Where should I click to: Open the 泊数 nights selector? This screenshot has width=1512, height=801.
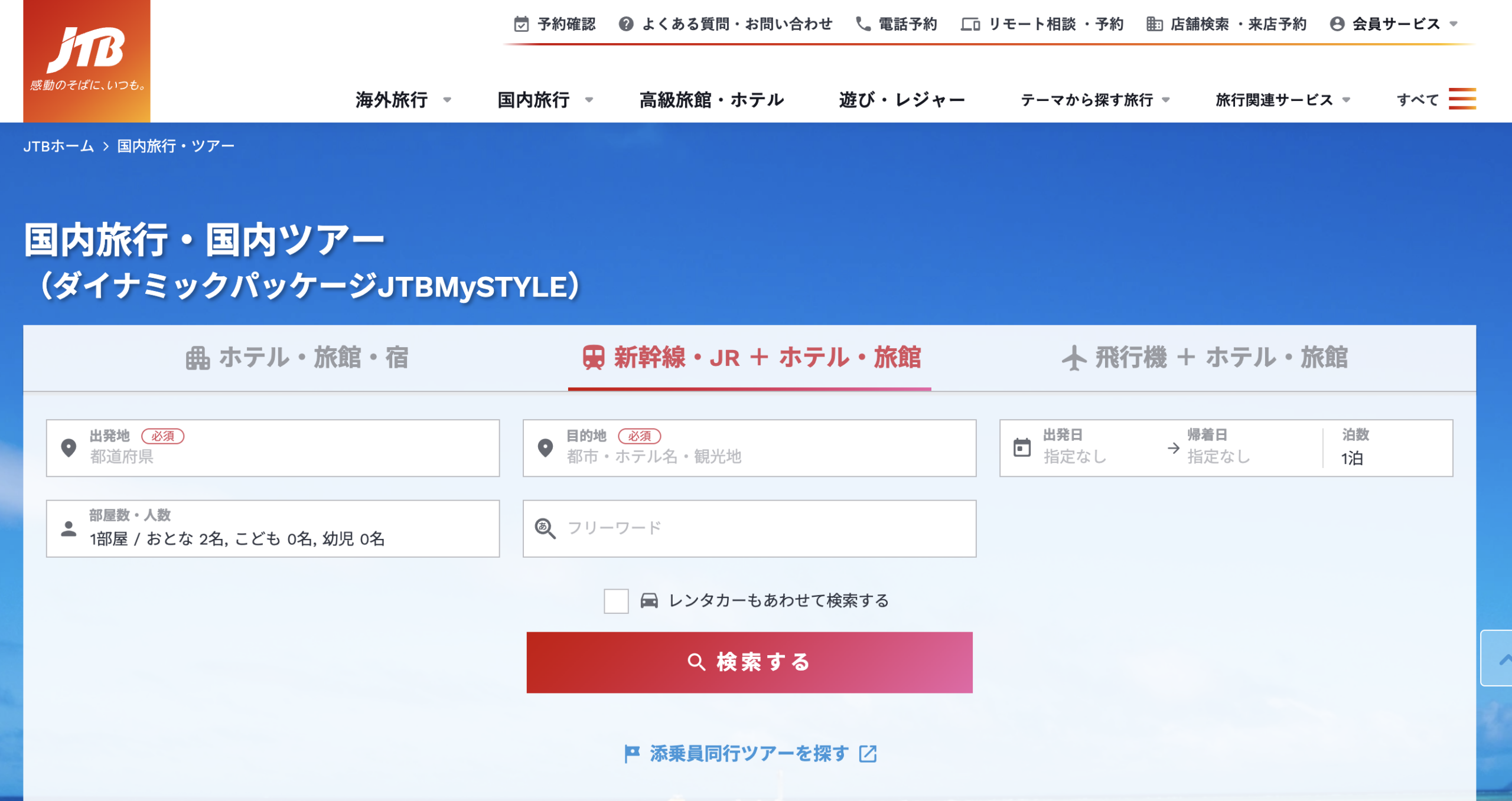(x=1387, y=448)
